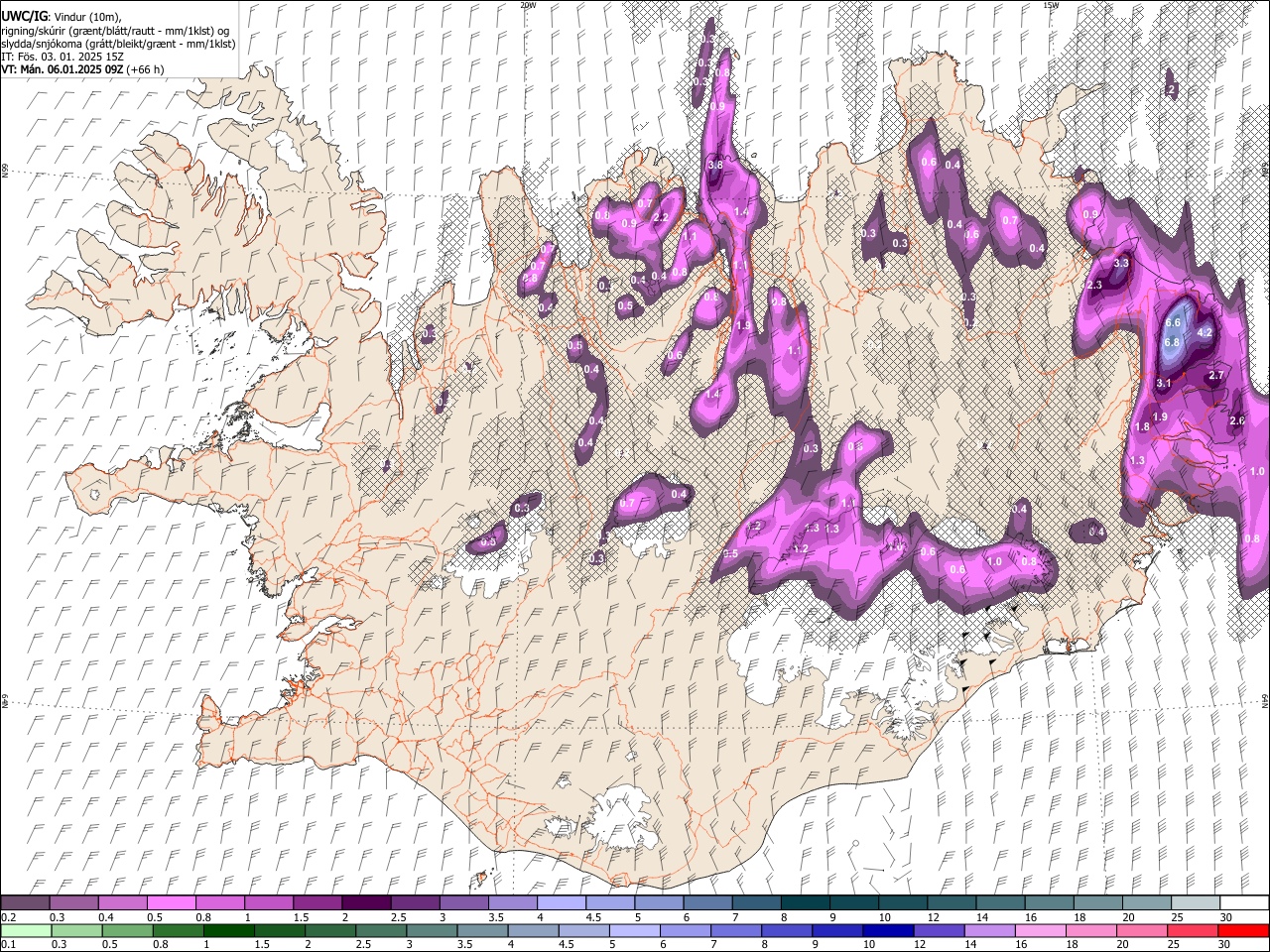Select the 3.1 snowfall value label
Image resolution: width=1270 pixels, height=952 pixels.
tap(1165, 384)
